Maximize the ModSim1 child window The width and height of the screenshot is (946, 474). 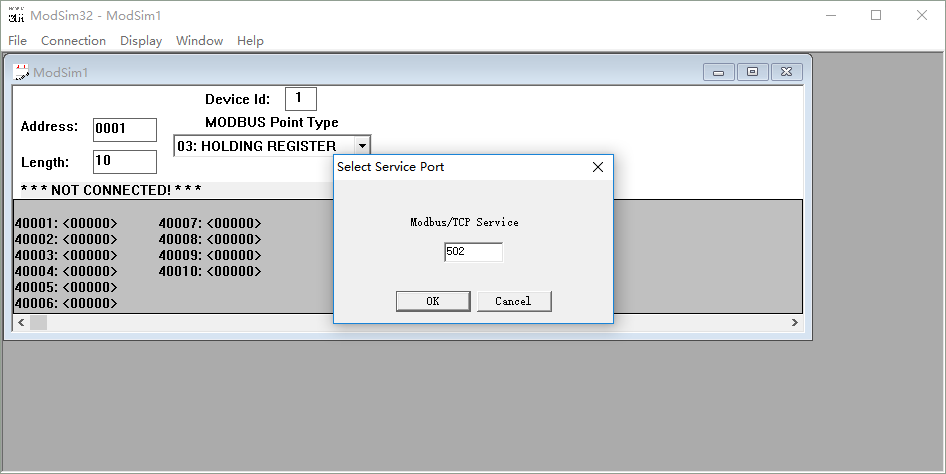coord(752,72)
